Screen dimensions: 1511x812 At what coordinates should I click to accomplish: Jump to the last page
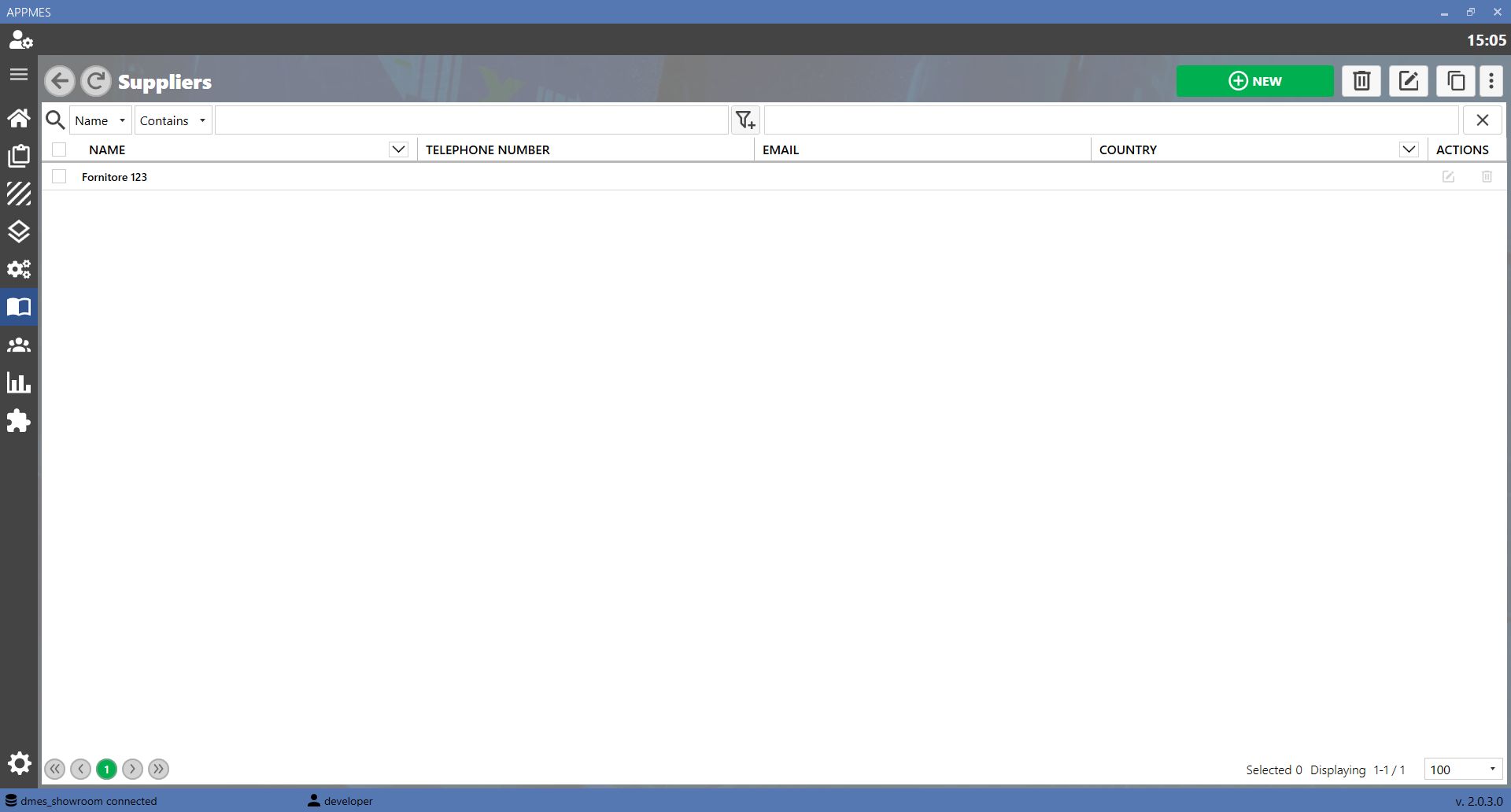click(x=159, y=770)
